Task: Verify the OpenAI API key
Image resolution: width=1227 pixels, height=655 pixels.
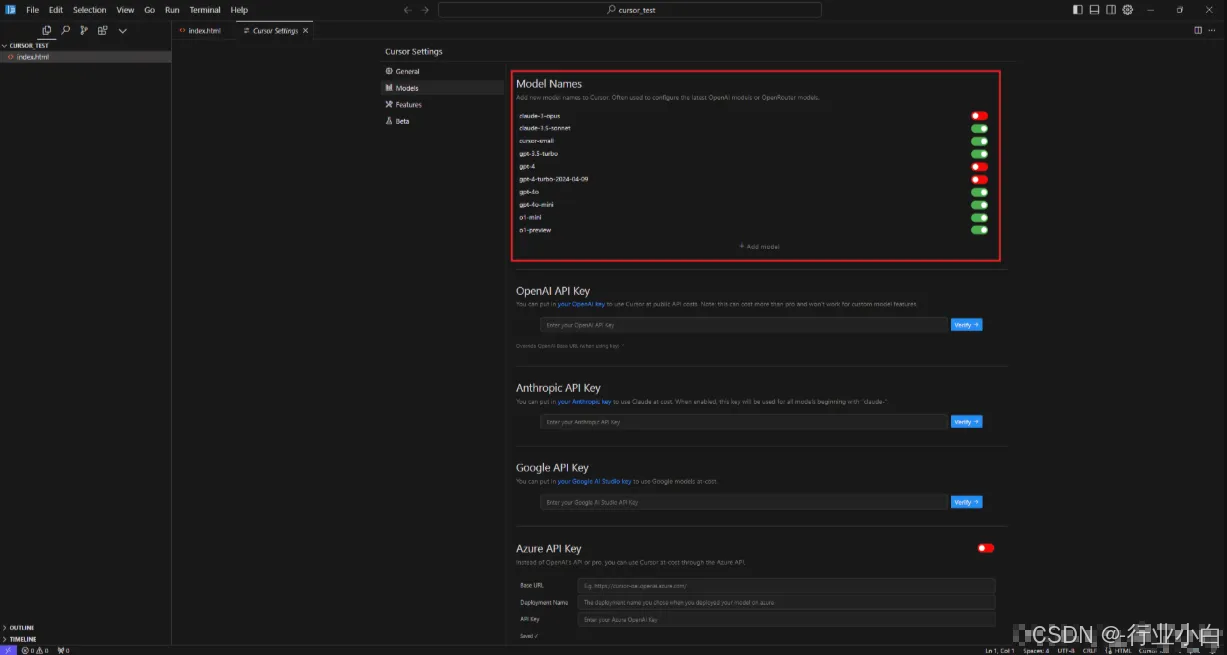Action: click(x=966, y=325)
